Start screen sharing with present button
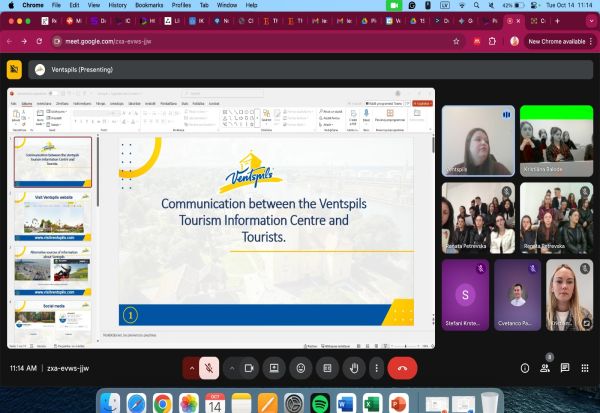This screenshot has width=600, height=413. 274,368
